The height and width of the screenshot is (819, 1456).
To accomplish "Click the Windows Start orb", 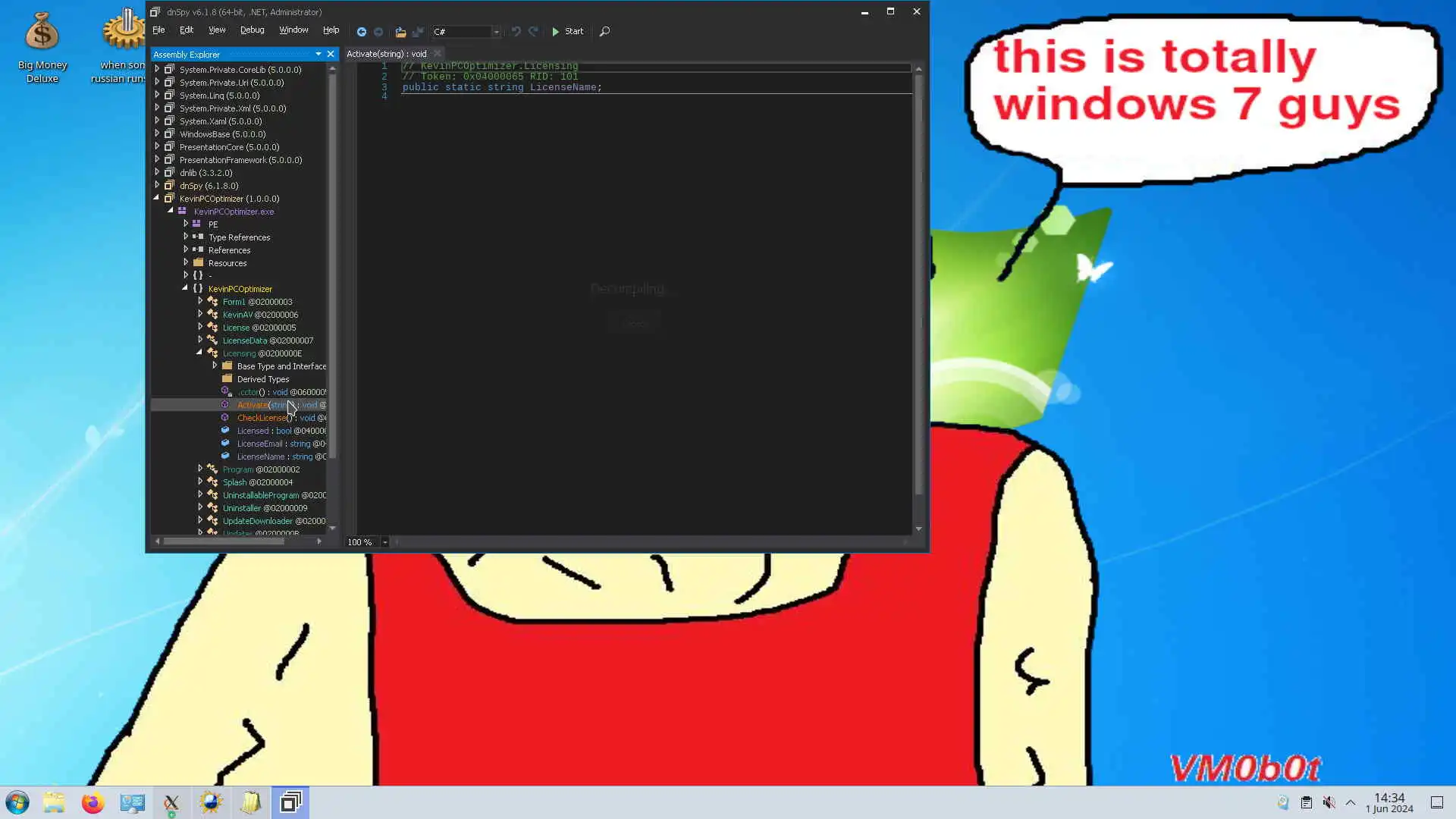I will [x=17, y=802].
